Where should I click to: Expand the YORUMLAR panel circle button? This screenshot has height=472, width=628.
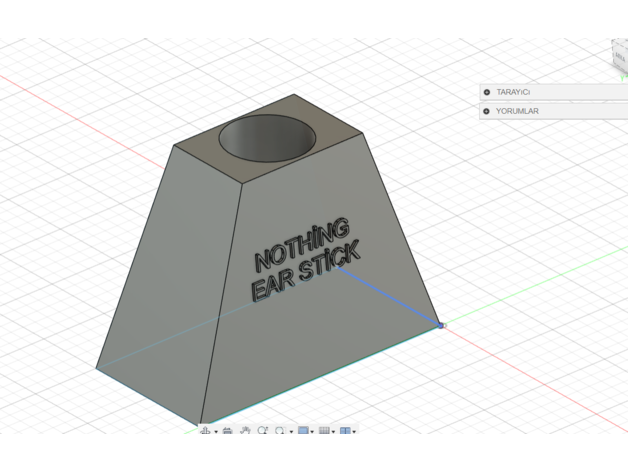[487, 111]
